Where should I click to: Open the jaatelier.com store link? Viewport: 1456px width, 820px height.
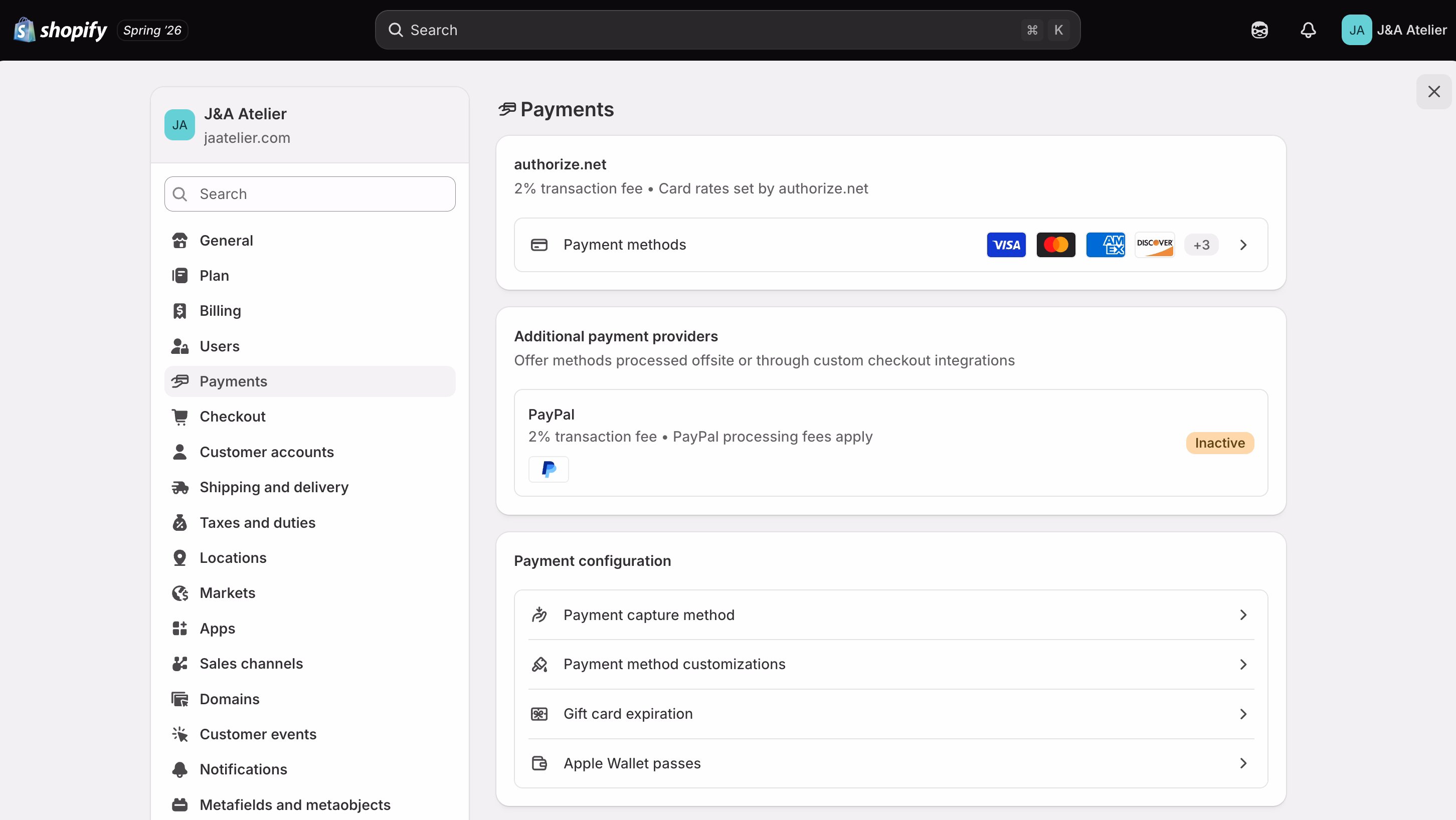247,138
